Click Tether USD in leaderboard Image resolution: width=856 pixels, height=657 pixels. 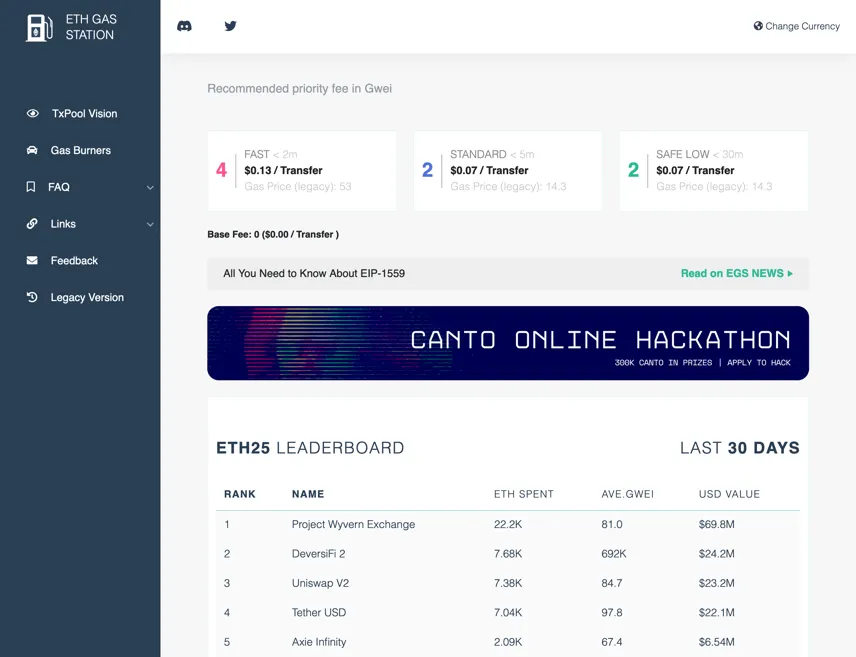pos(319,613)
